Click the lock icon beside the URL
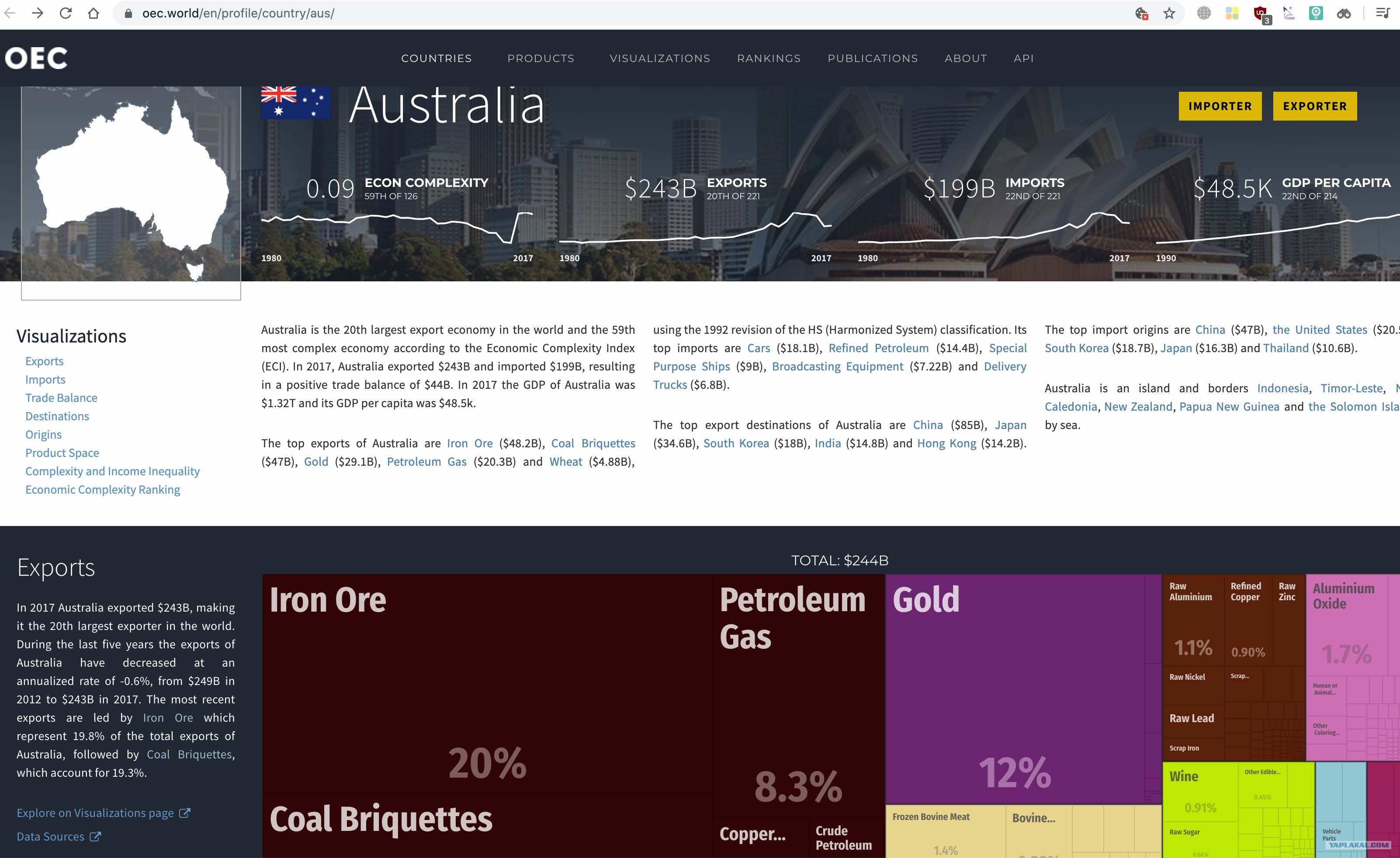 pyautogui.click(x=128, y=13)
